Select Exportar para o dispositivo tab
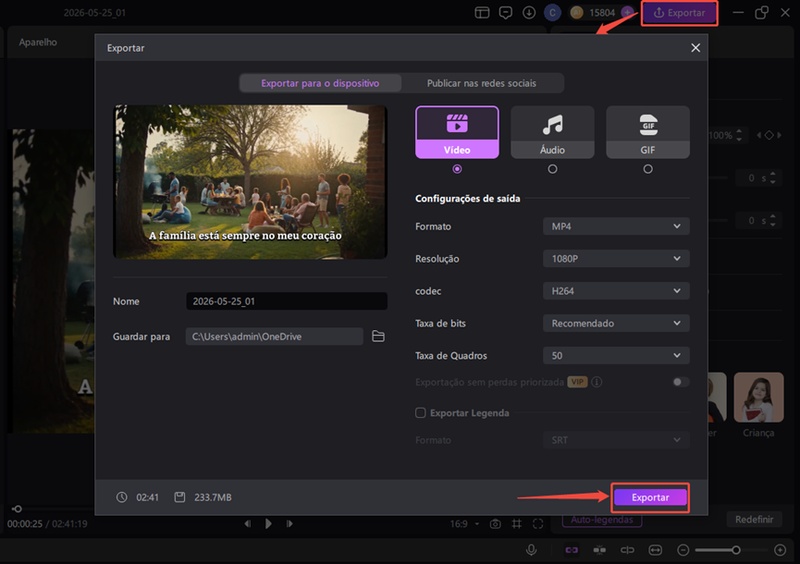The image size is (800, 564). [320, 83]
